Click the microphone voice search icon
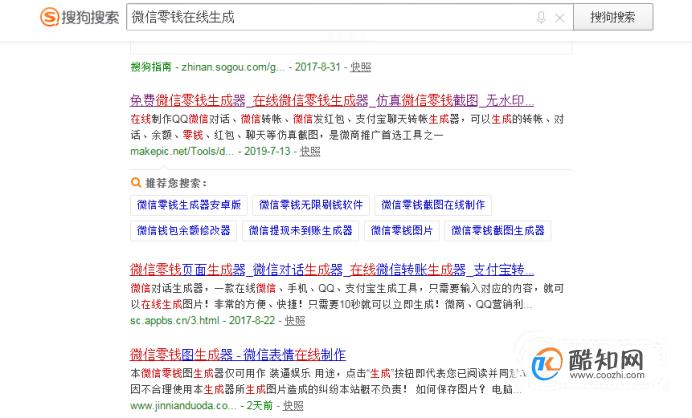The image size is (692, 418). tap(541, 18)
